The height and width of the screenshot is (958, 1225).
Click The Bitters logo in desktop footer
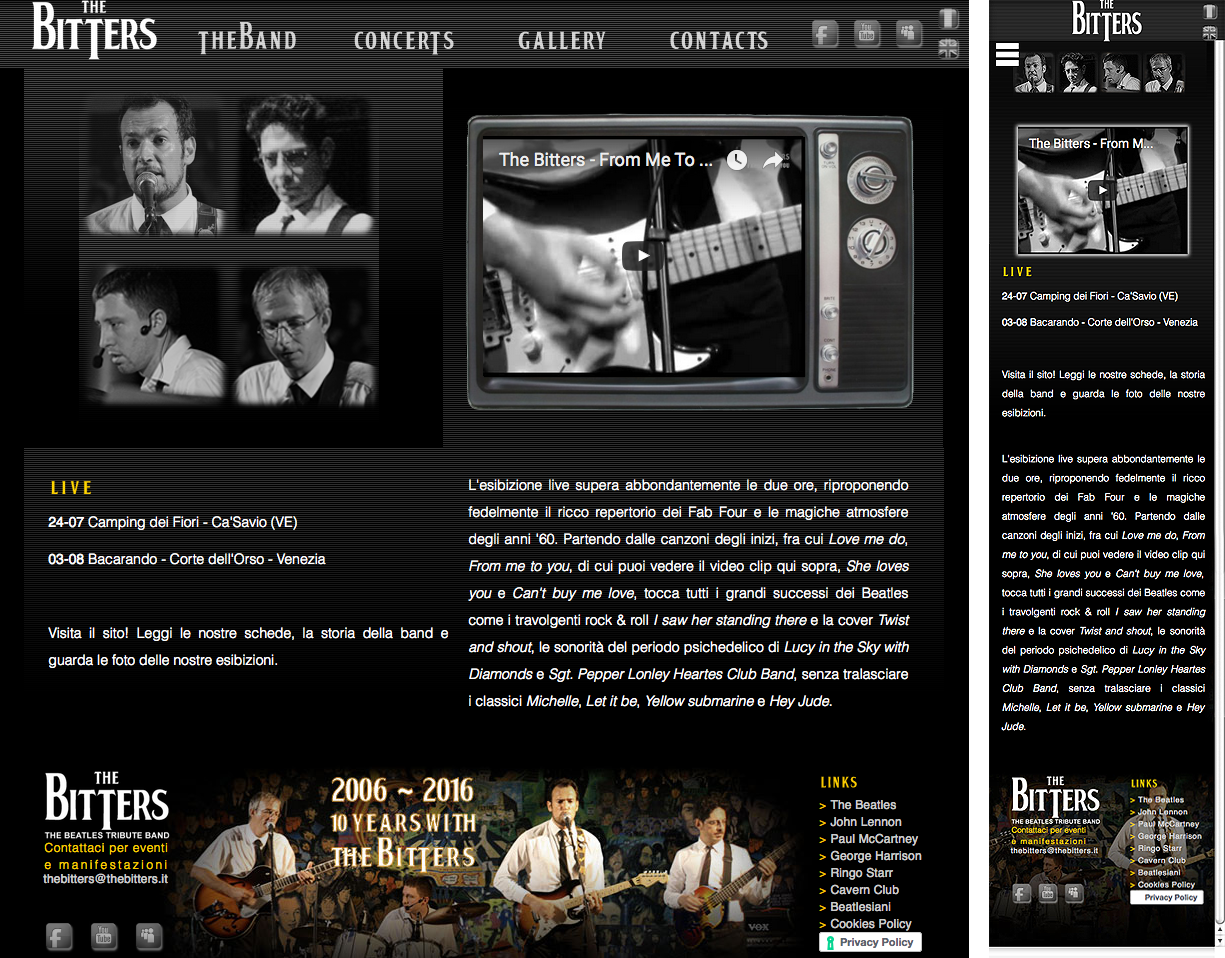(x=107, y=800)
